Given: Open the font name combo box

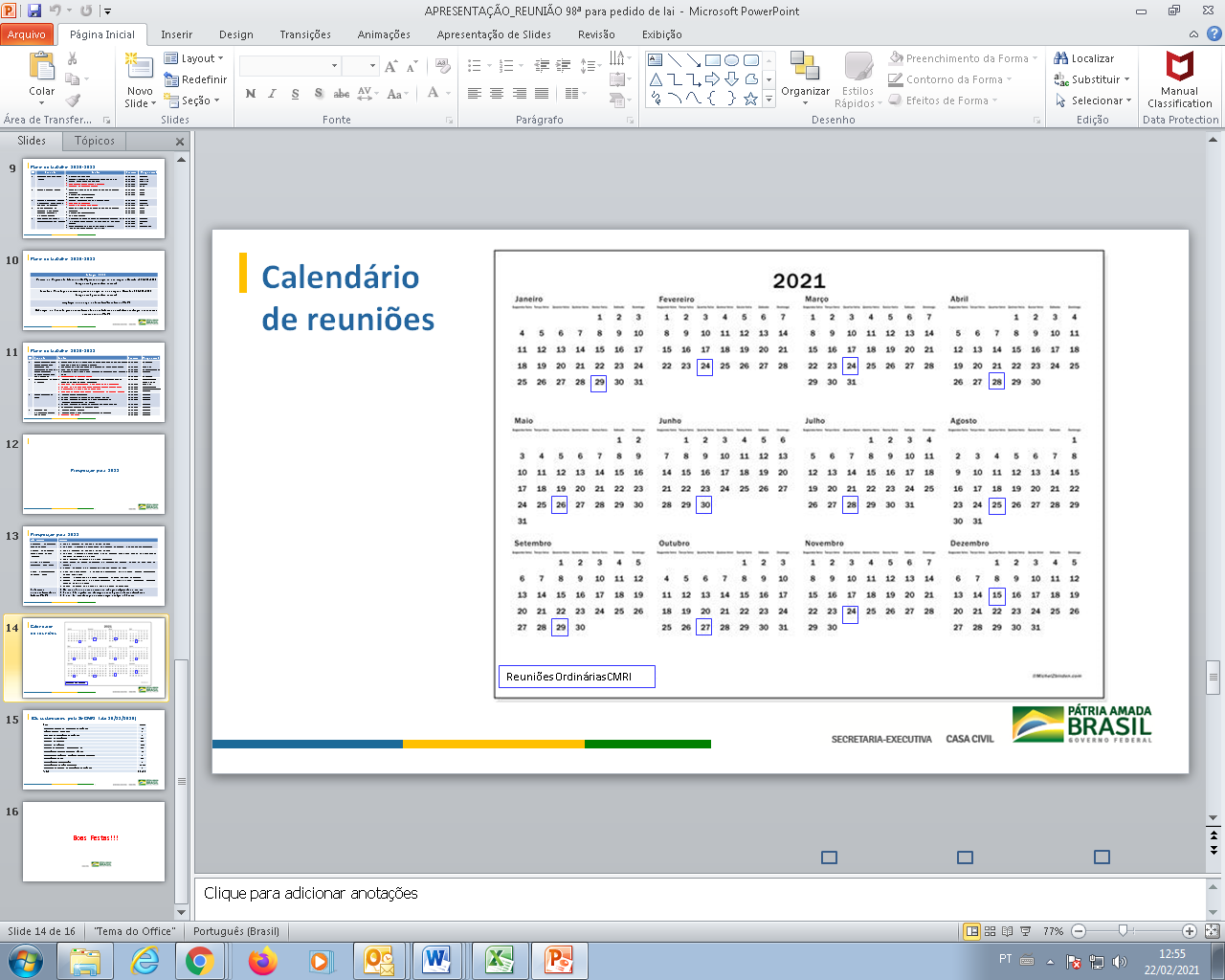Looking at the screenshot, I should (290, 66).
